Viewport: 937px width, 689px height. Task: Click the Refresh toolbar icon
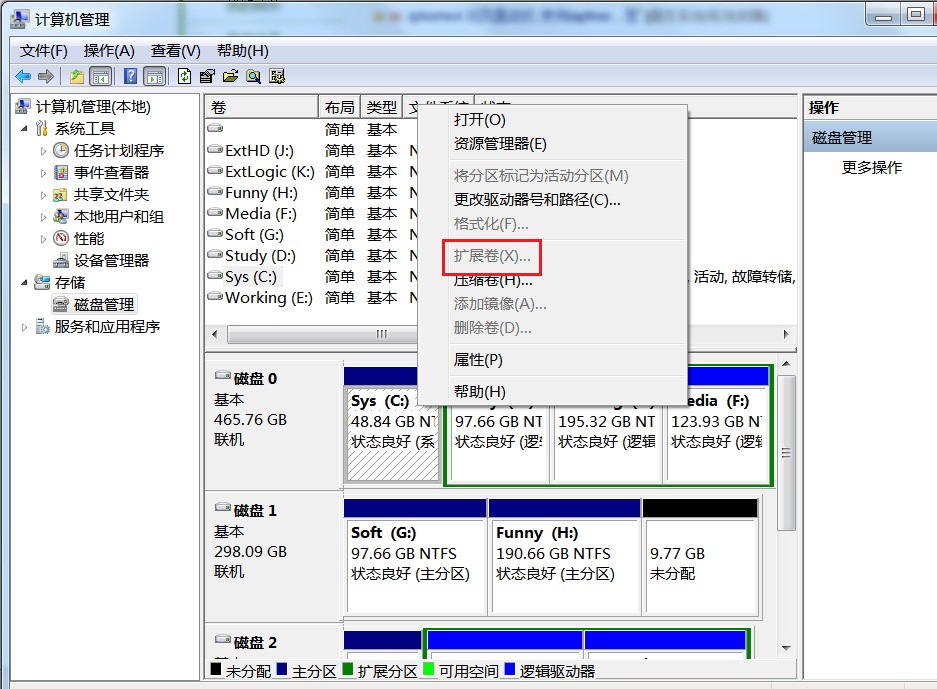point(184,76)
